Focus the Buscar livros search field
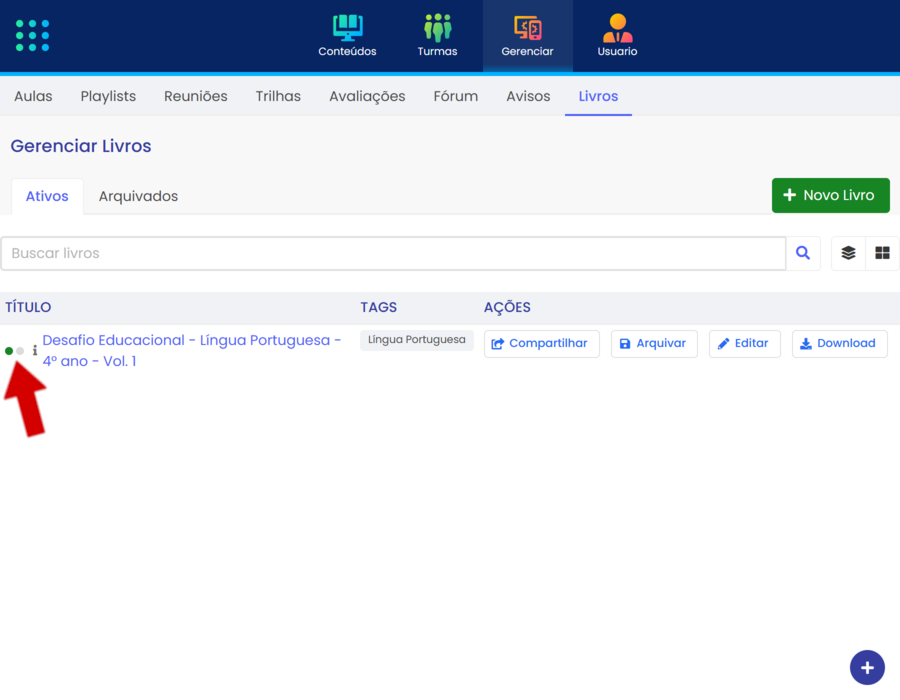 [x=392, y=254]
